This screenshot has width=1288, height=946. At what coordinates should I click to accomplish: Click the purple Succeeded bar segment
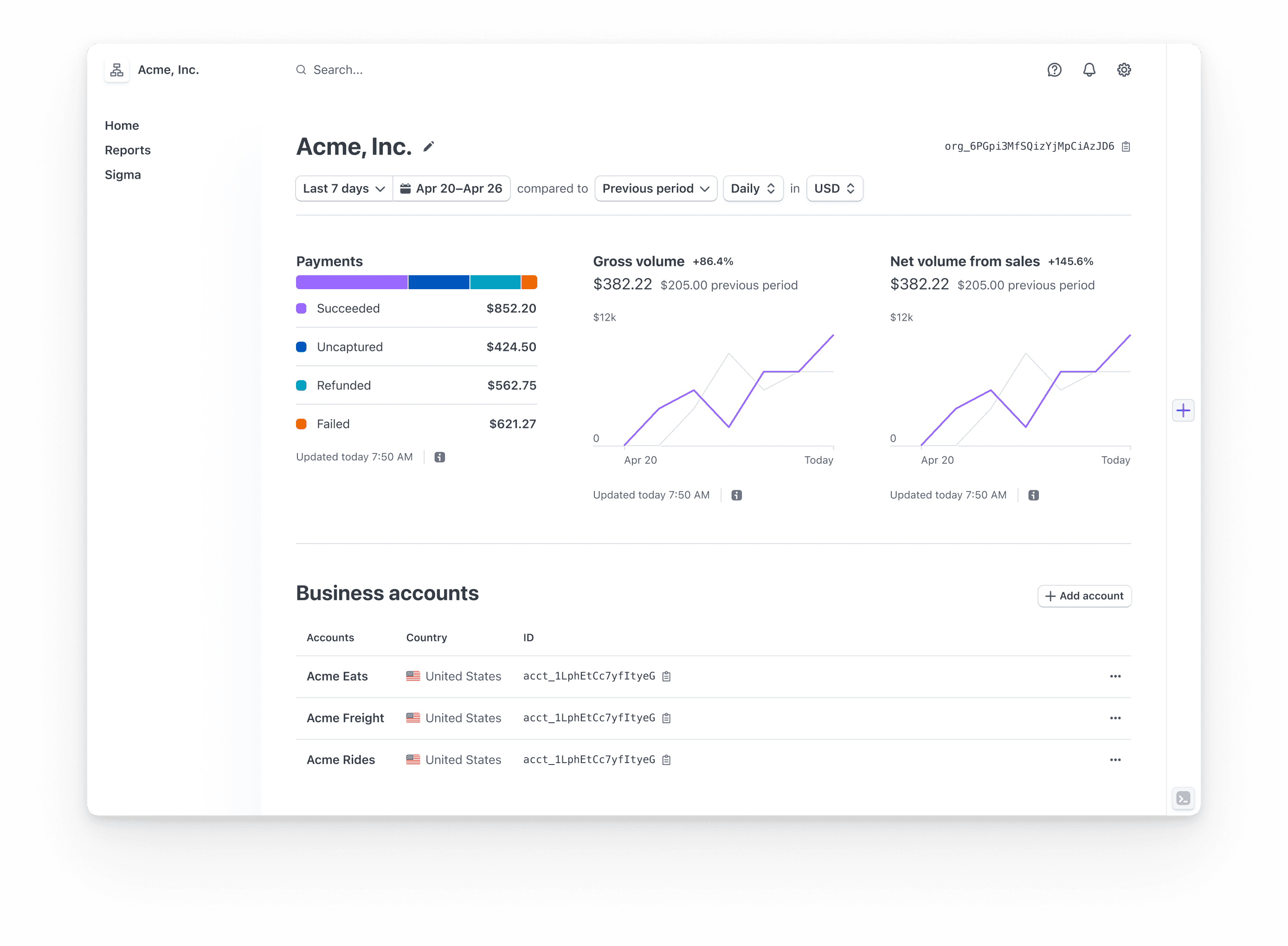(352, 282)
